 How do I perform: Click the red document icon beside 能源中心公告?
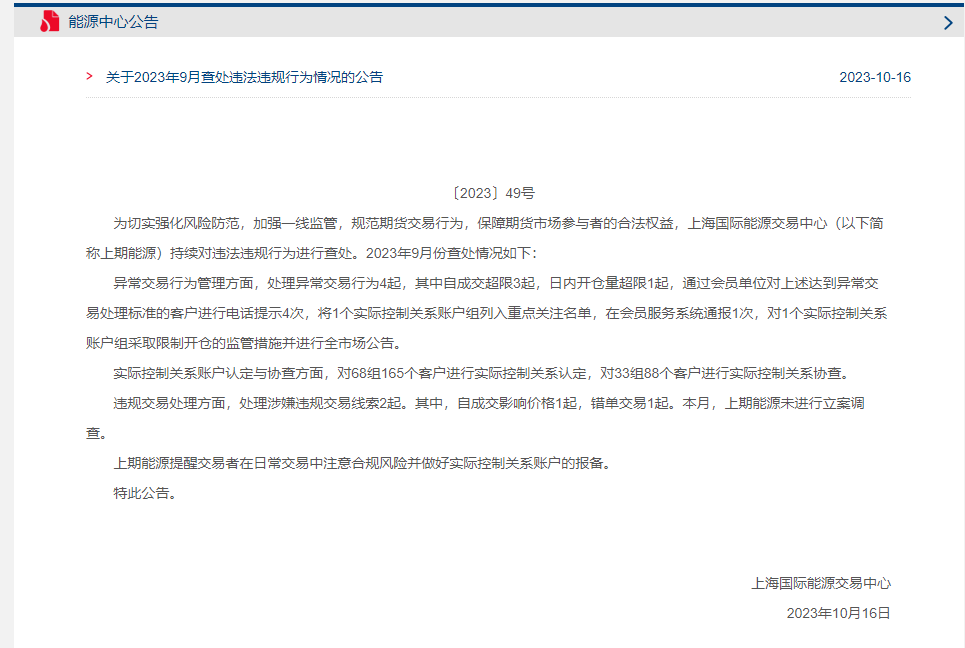click(x=49, y=22)
